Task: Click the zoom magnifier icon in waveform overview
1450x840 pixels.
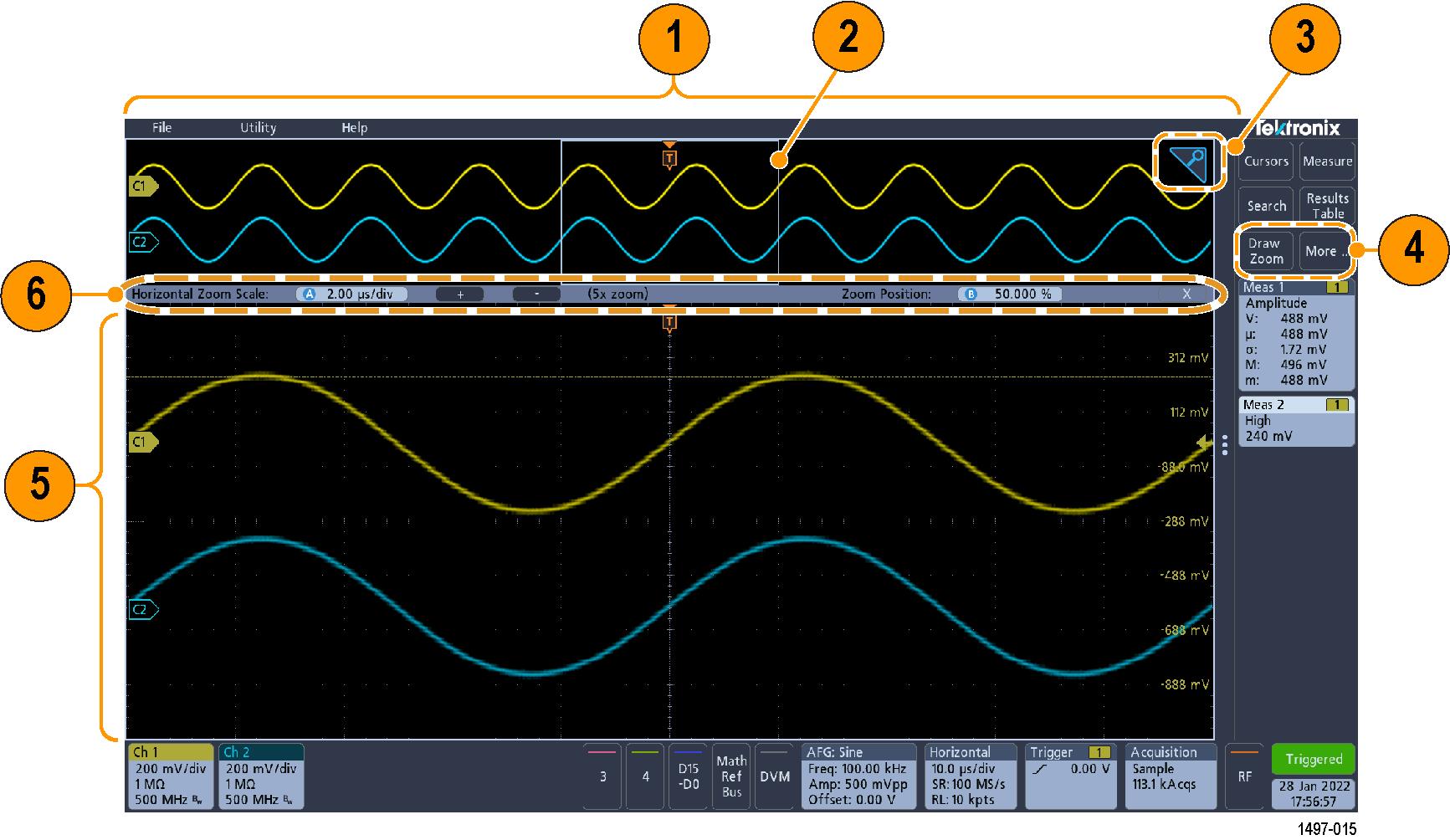Action: tap(1186, 161)
